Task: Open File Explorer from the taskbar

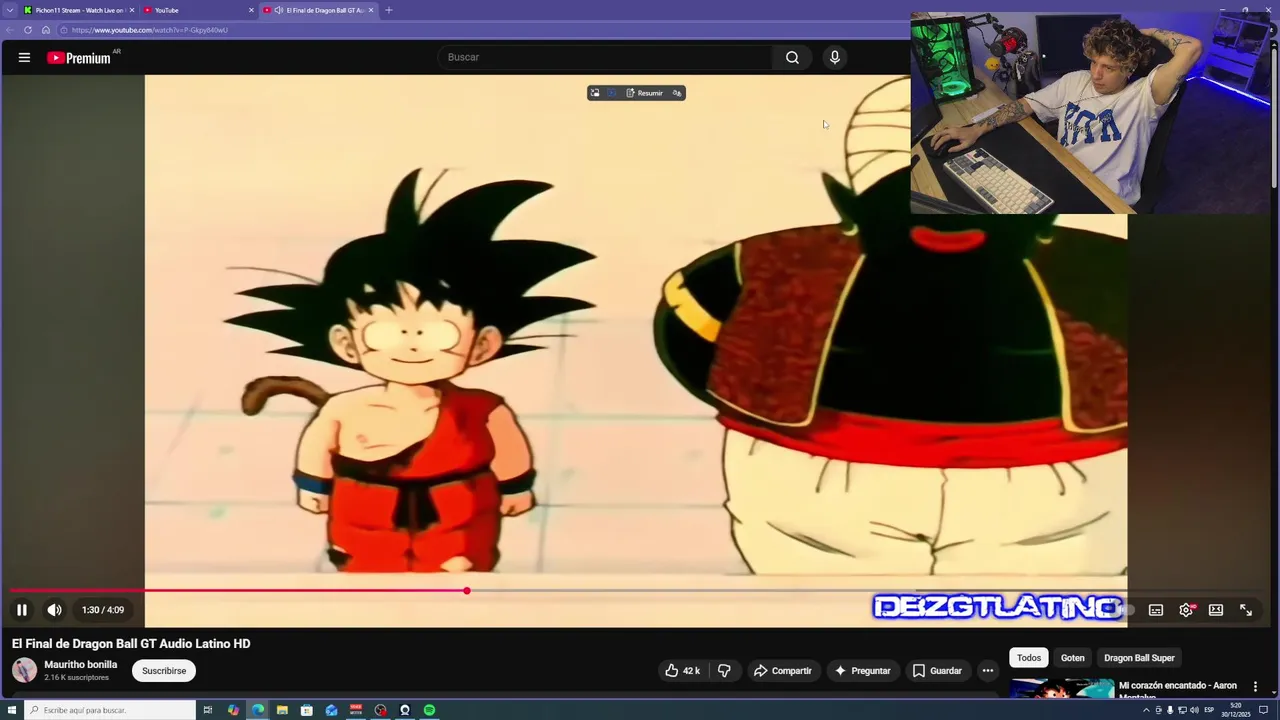Action: pyautogui.click(x=282, y=710)
